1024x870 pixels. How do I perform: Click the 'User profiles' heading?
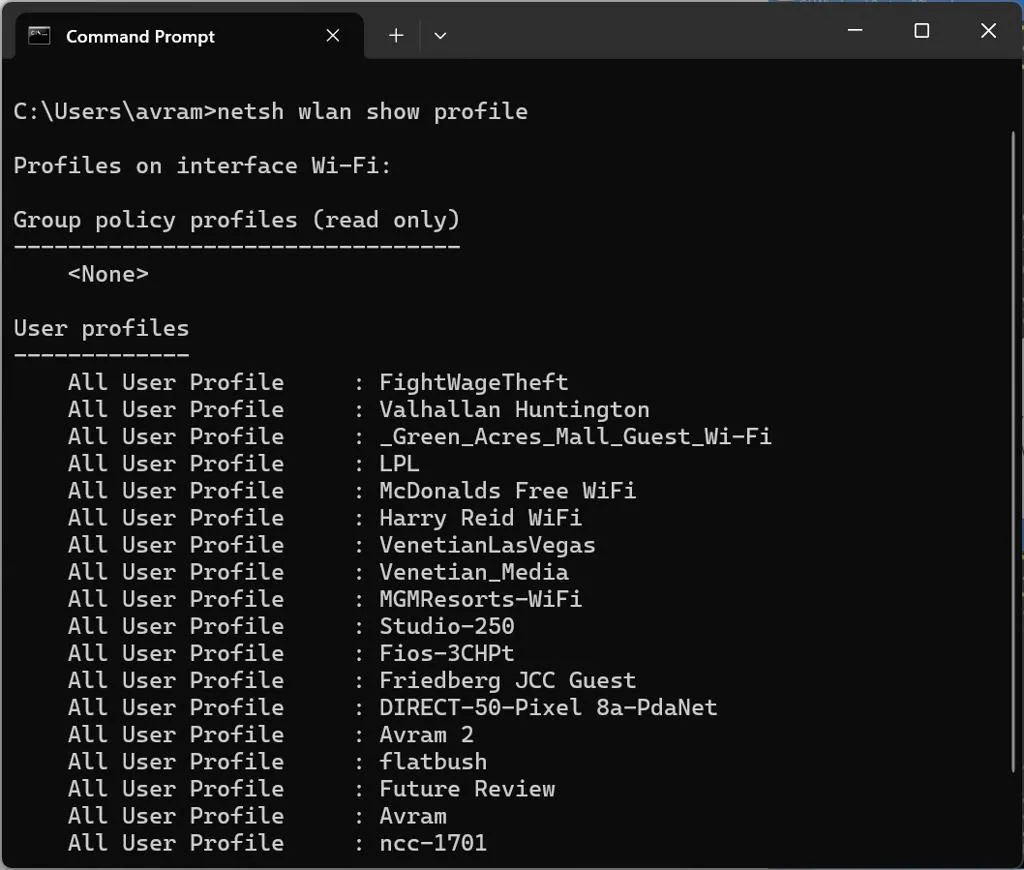(101, 328)
